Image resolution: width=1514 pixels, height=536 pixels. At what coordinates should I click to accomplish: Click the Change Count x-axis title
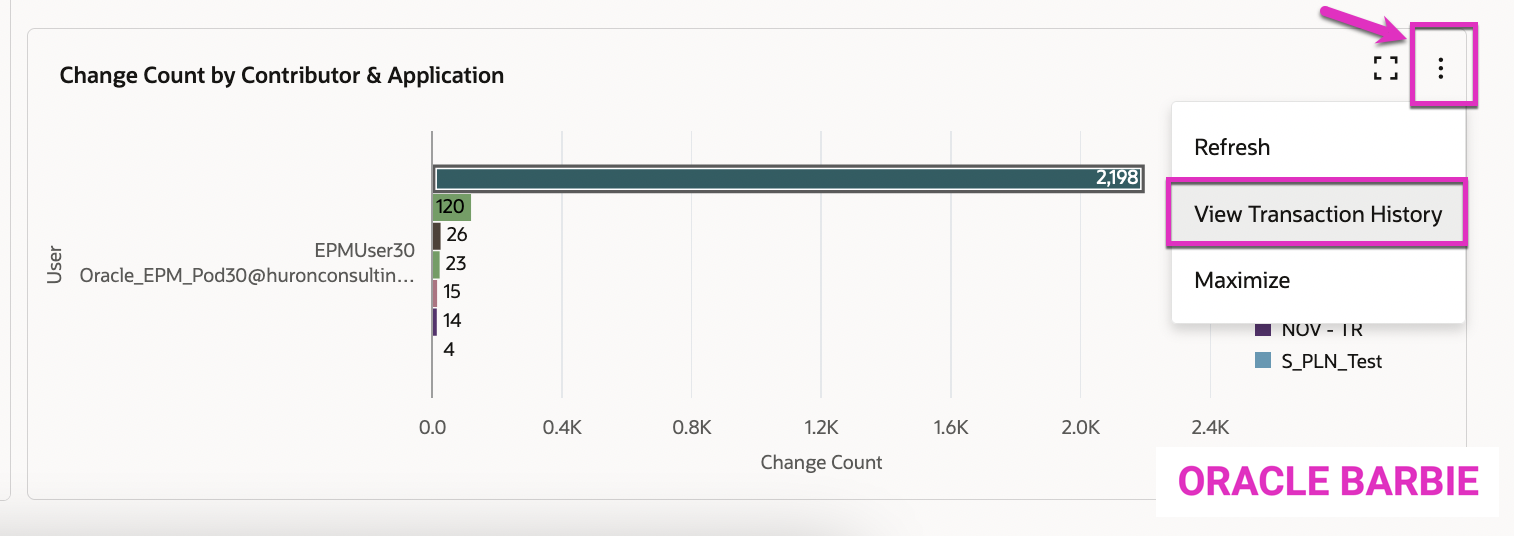tap(821, 462)
